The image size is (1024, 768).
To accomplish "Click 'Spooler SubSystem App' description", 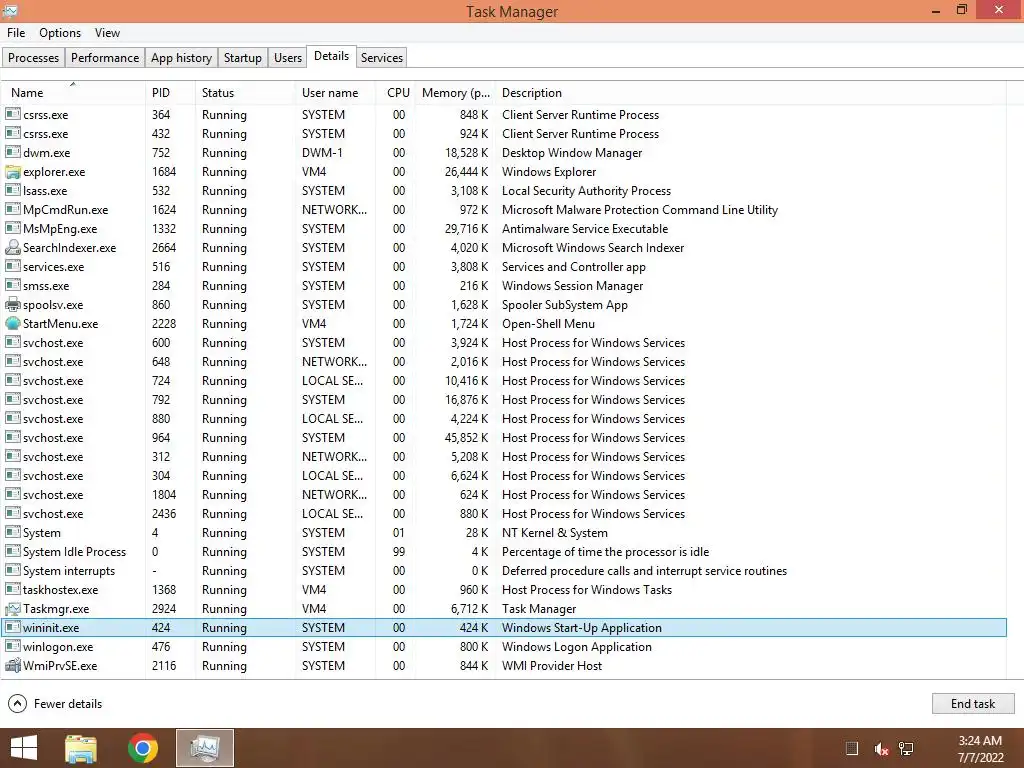I will pos(564,304).
